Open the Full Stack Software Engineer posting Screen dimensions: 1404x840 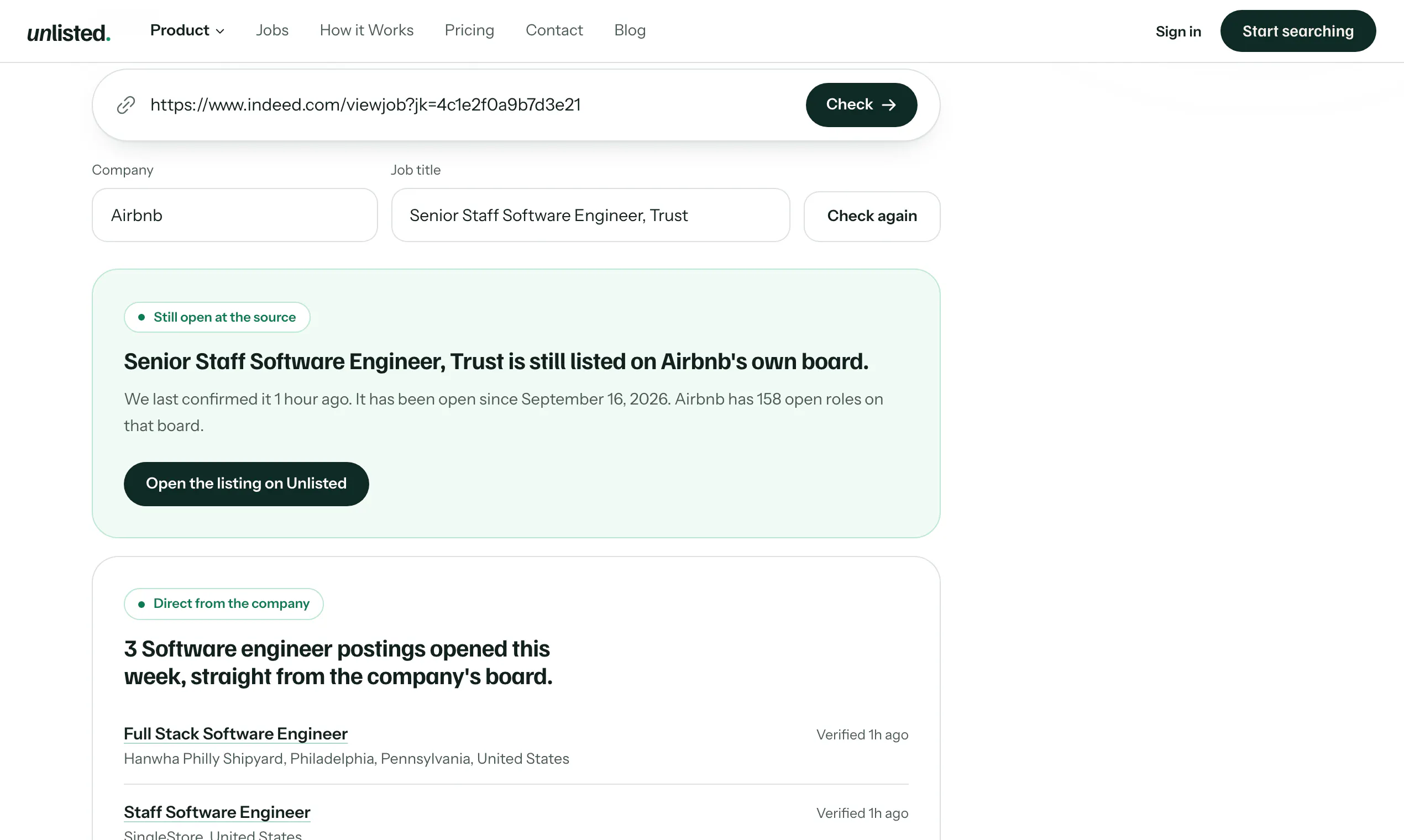point(235,733)
